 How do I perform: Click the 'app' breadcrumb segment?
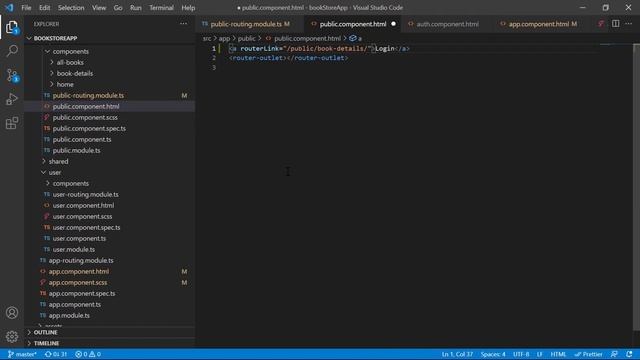[224, 38]
